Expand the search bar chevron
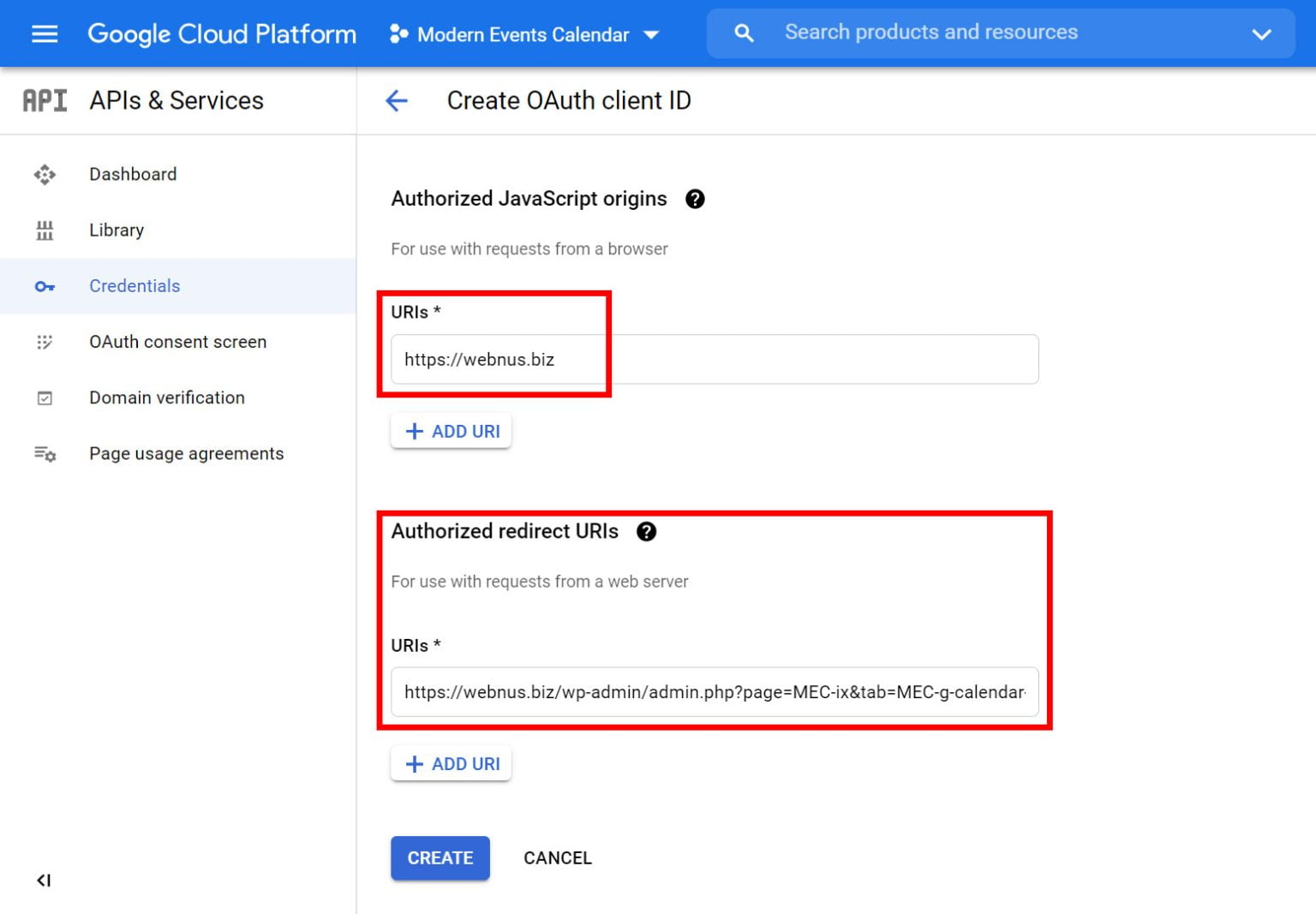Viewport: 1316px width, 914px height. click(1261, 34)
